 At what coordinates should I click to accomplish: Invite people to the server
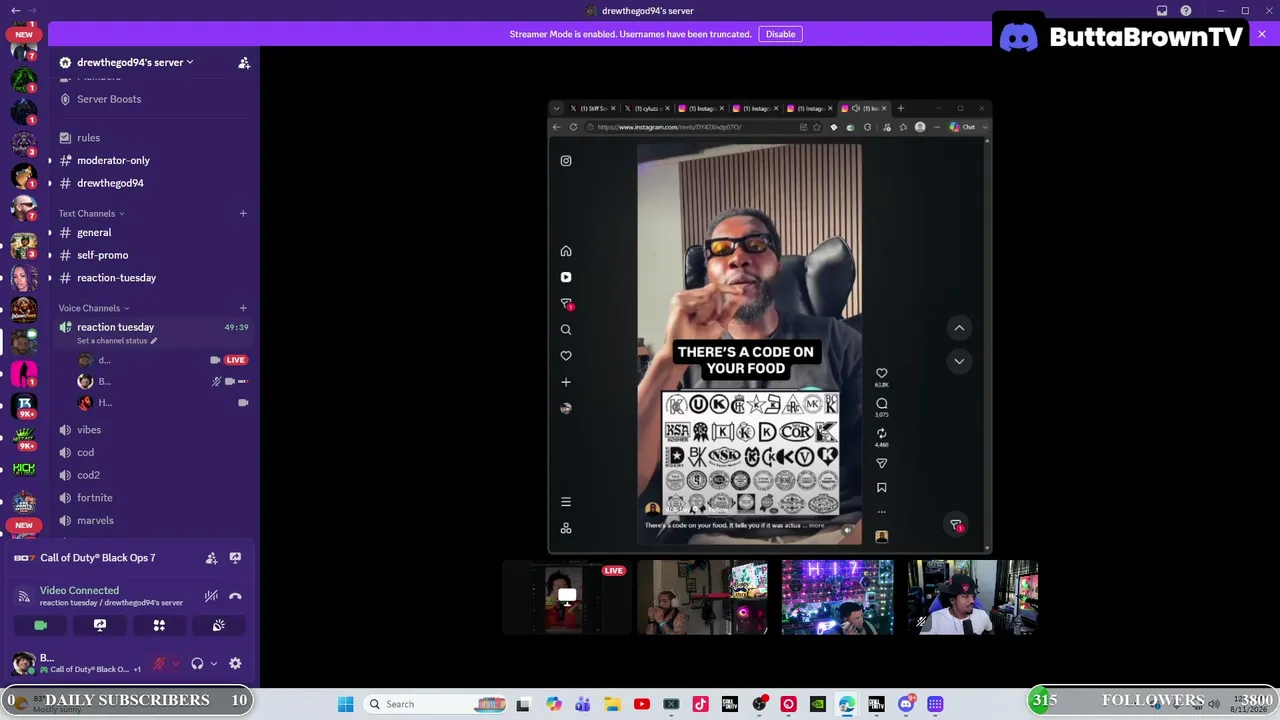(x=243, y=63)
